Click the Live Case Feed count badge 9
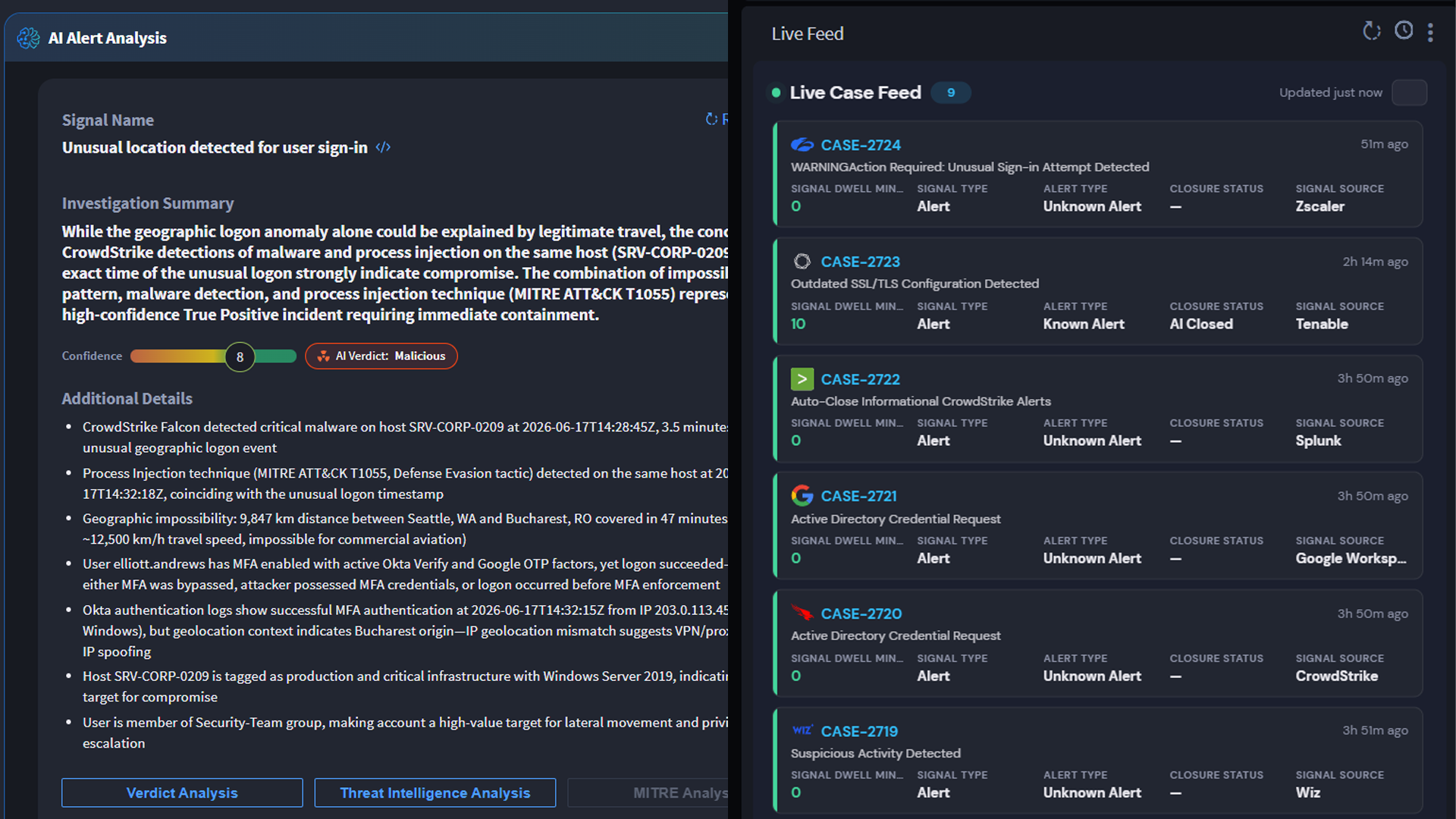Image resolution: width=1456 pixels, height=819 pixels. [951, 93]
